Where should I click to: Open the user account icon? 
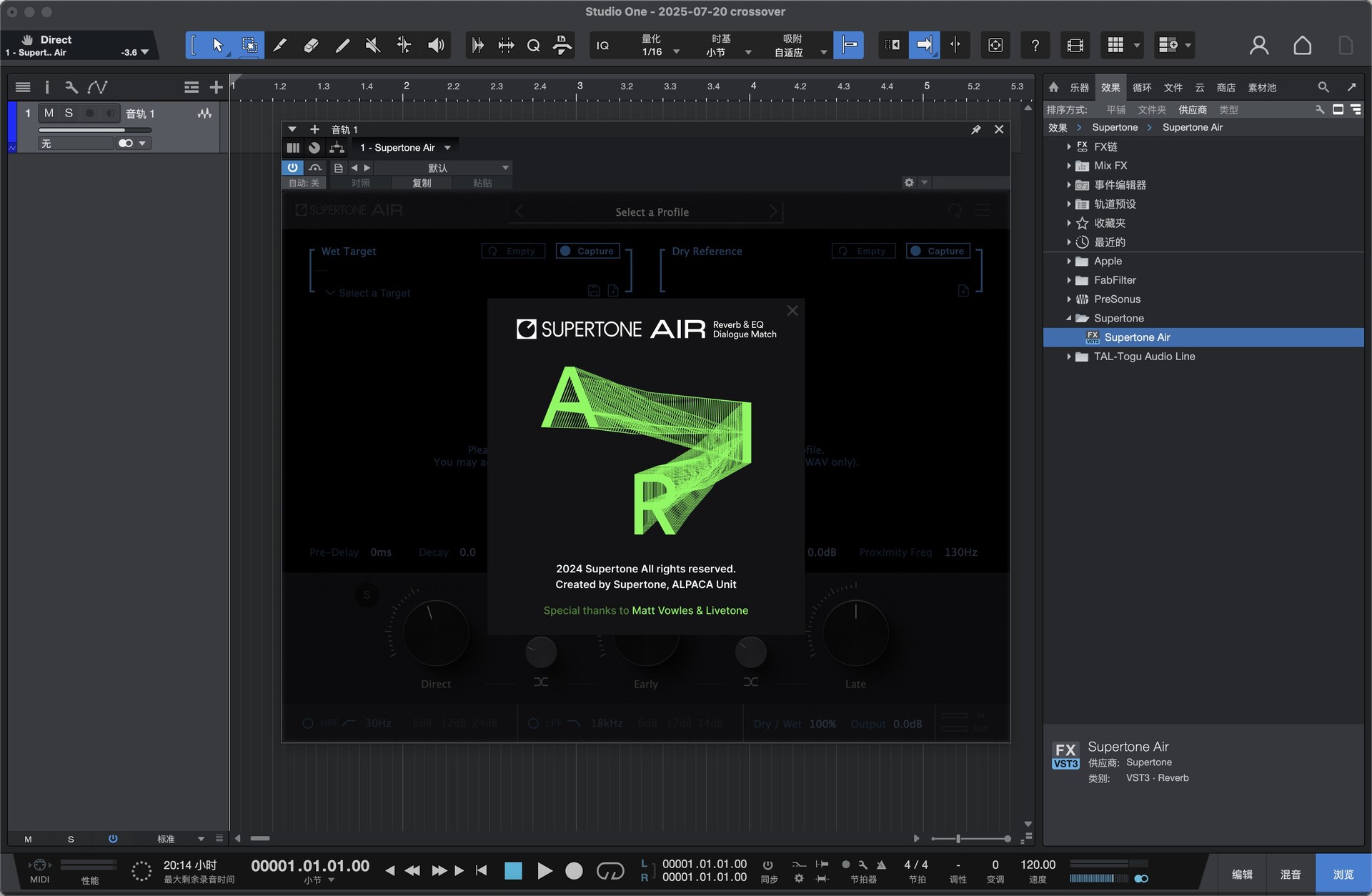coord(1259,46)
